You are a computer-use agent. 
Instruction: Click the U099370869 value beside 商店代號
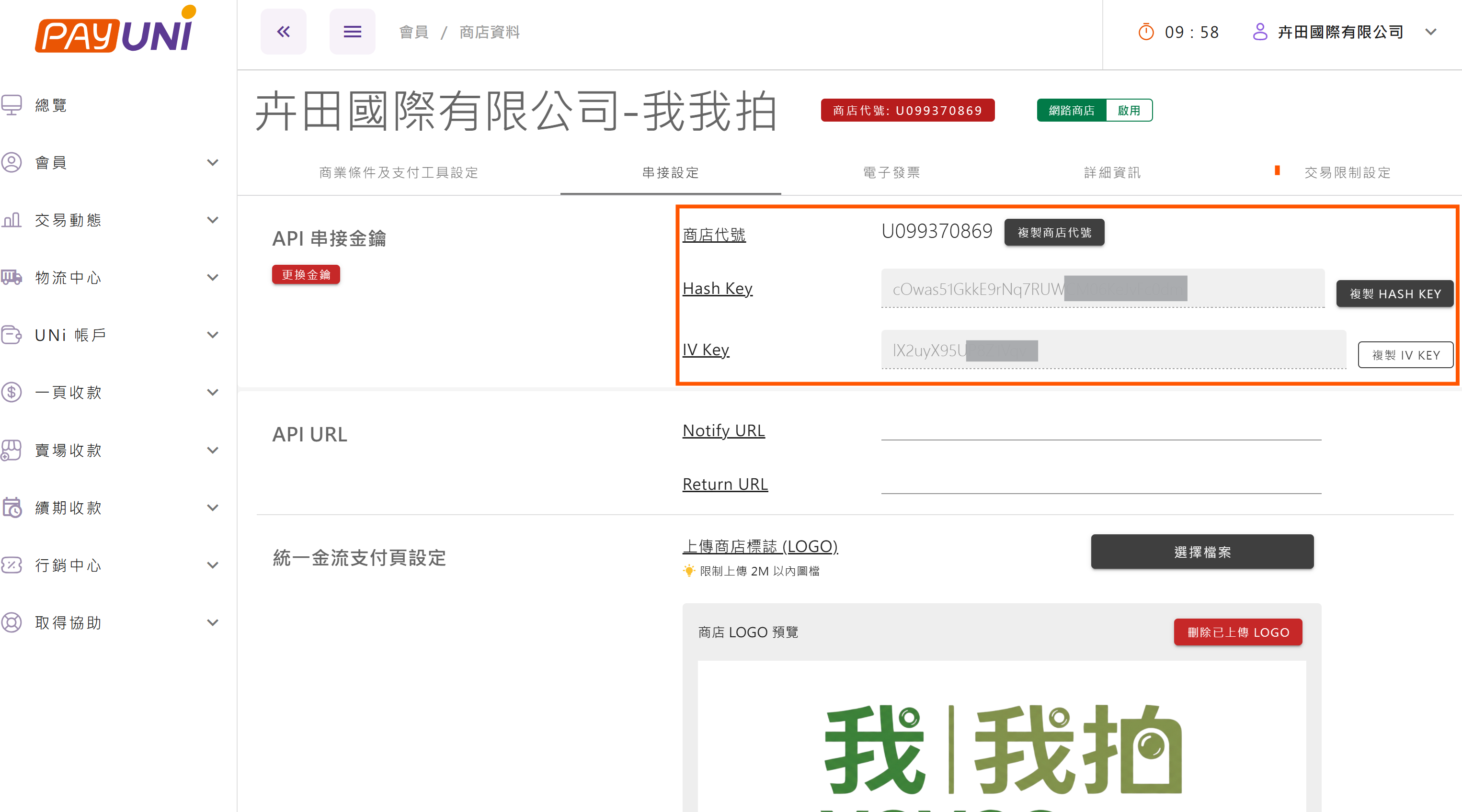[x=937, y=231]
